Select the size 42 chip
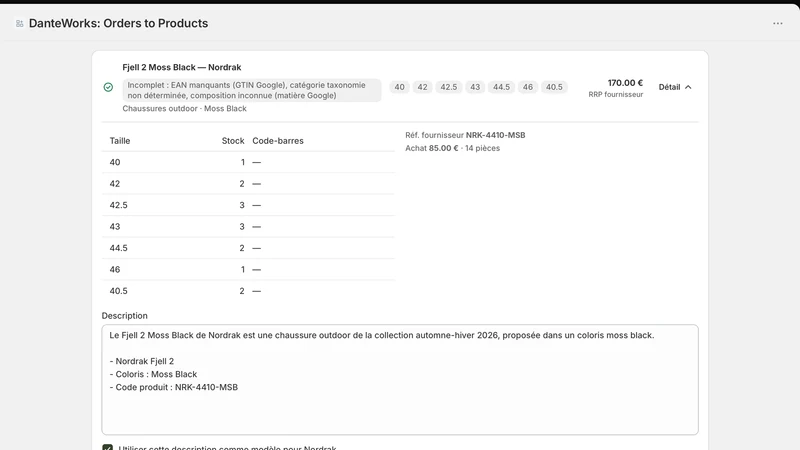Screen dimensions: 800x450 tap(422, 87)
